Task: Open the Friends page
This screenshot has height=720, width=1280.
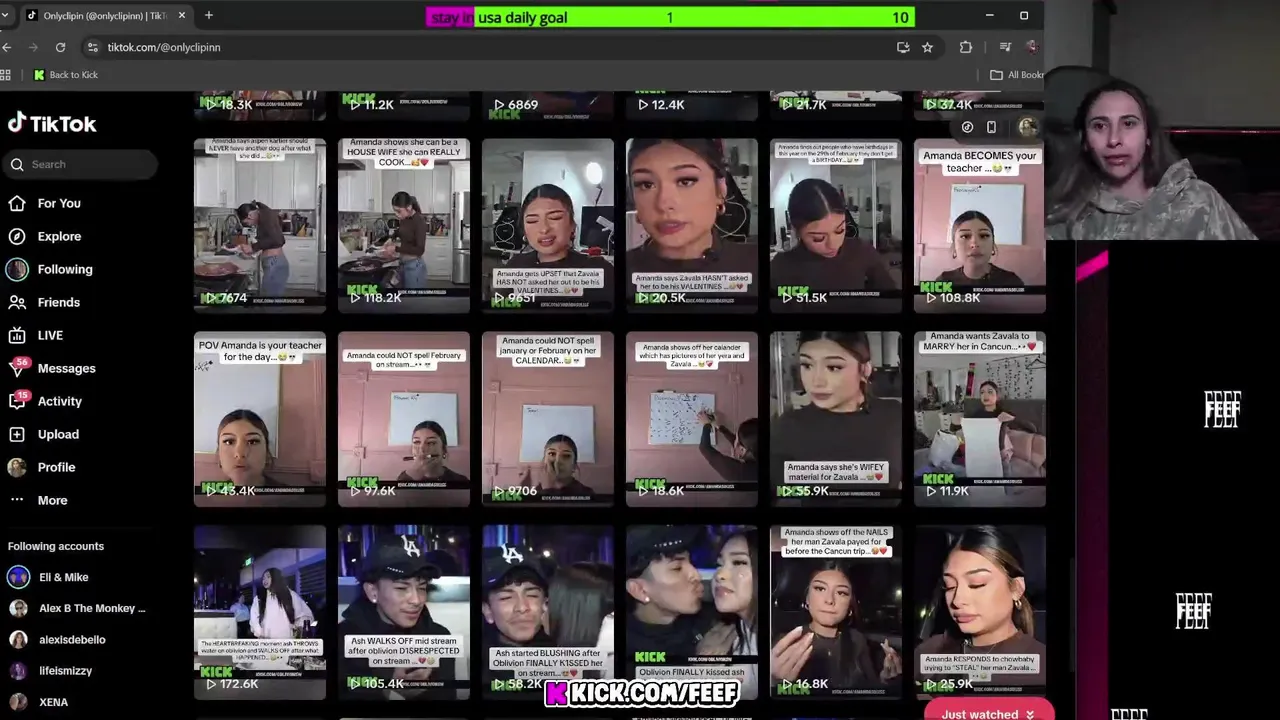Action: pyautogui.click(x=58, y=302)
